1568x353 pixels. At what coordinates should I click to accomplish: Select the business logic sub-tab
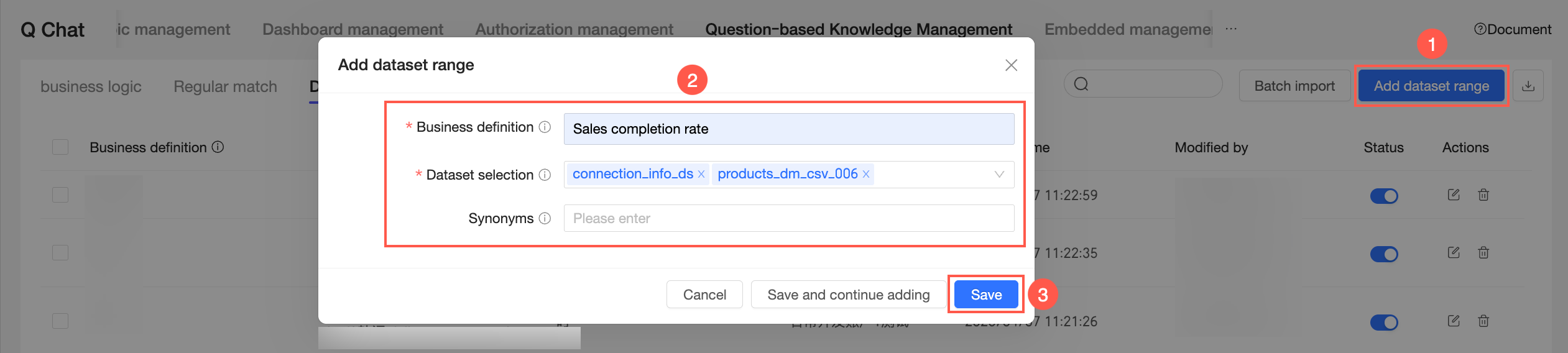point(91,86)
